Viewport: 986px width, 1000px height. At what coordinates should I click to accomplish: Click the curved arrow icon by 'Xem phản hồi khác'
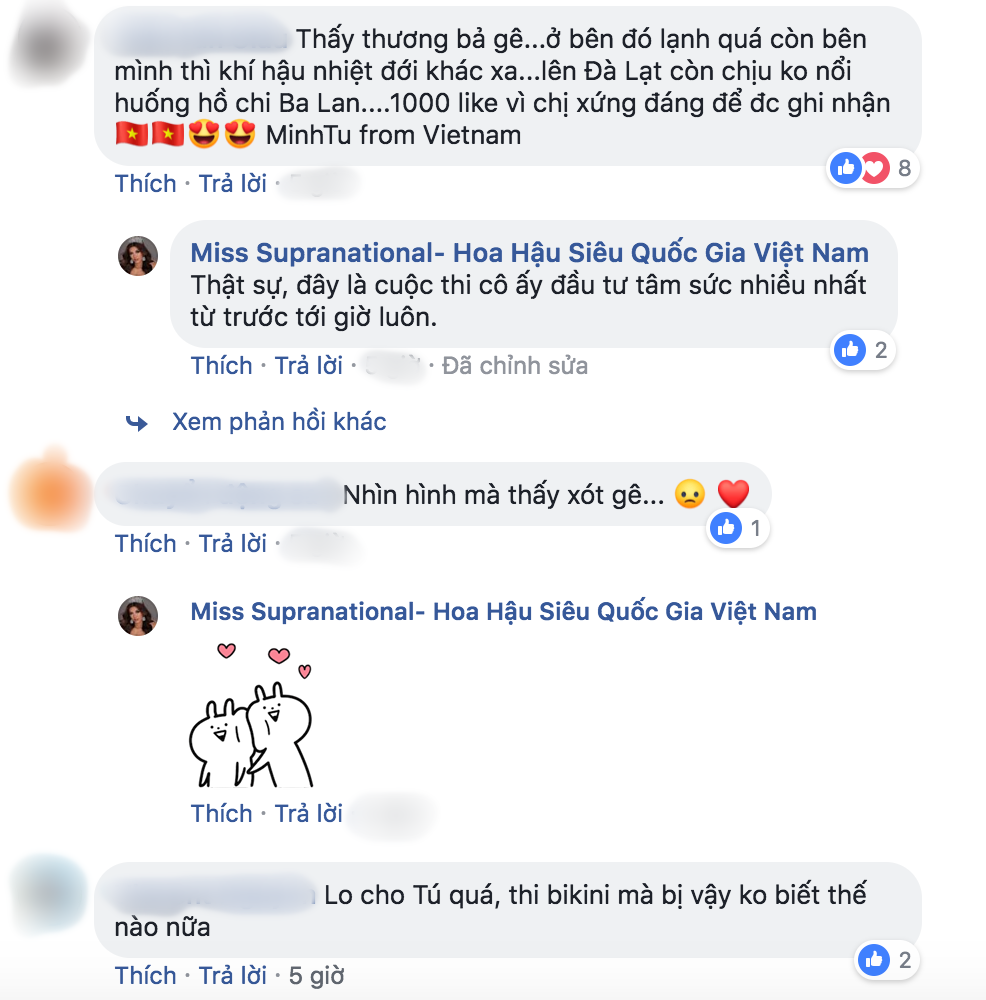click(136, 422)
